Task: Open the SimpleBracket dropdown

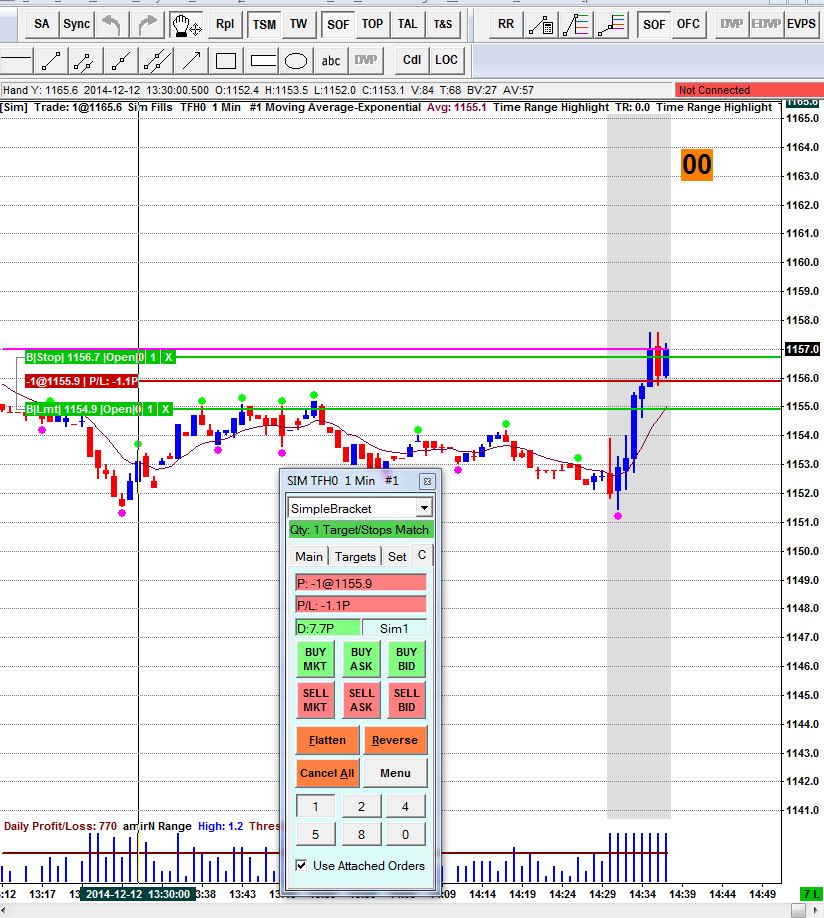Action: [x=425, y=508]
